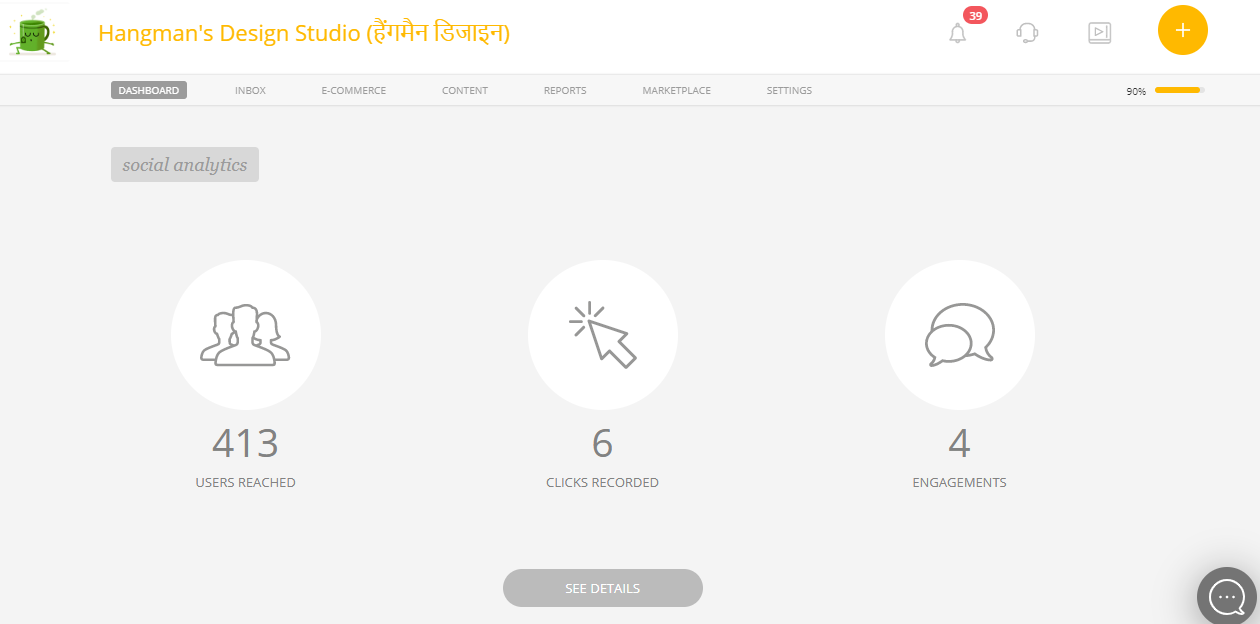The height and width of the screenshot is (624, 1260).
Task: Click the 90% text
Action: [x=1136, y=91]
